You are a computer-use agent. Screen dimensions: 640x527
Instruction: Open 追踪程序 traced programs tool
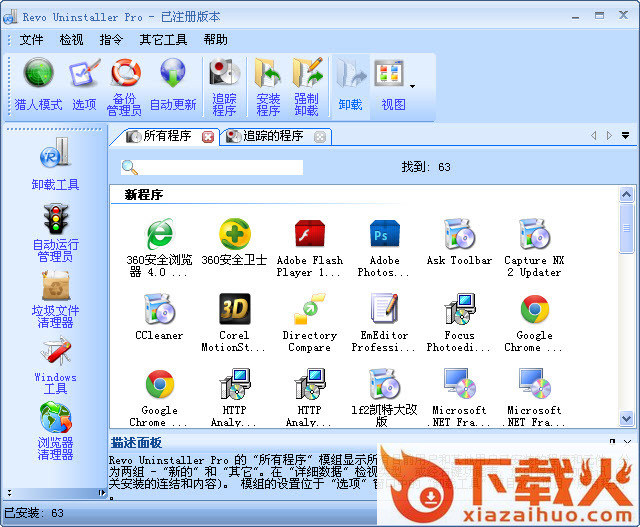pyautogui.click(x=224, y=87)
